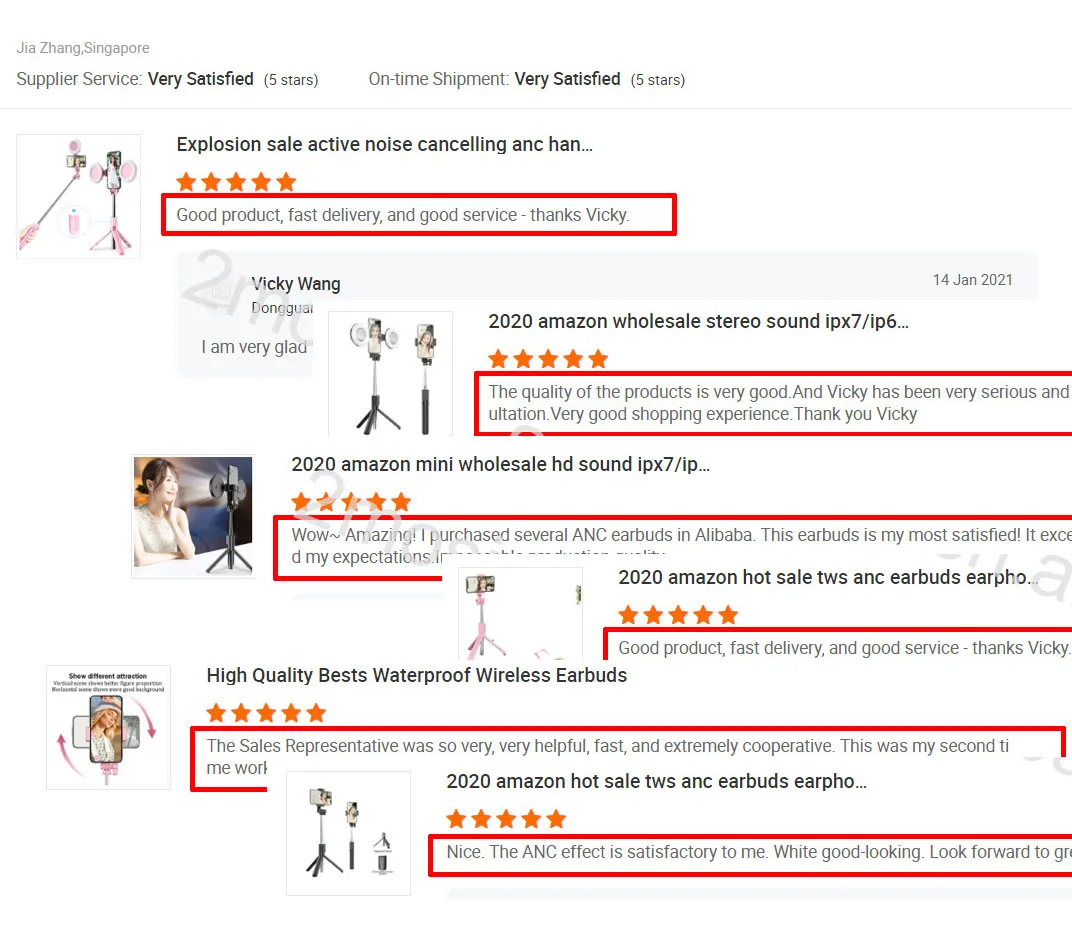Viewport: 1072px width, 944px height.
Task: Open '2020 amazon mini wholesale hd sound' title
Action: 500,464
